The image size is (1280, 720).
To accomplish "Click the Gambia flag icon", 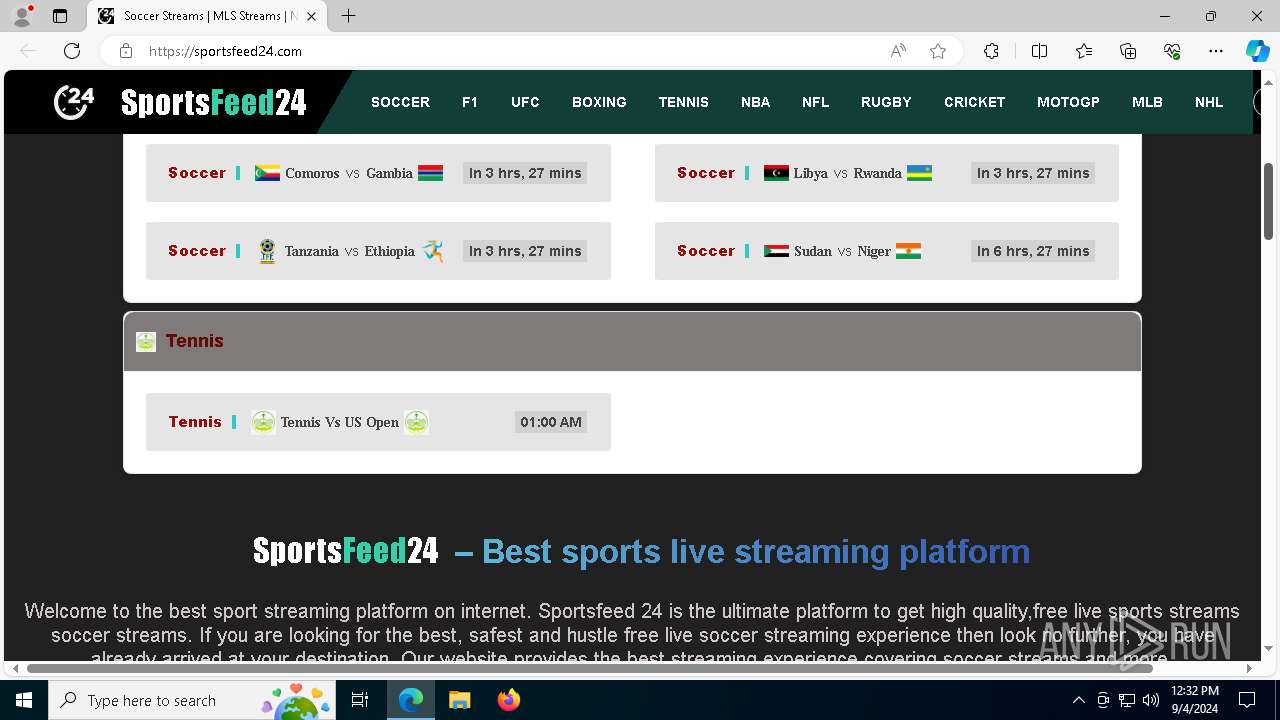I will pyautogui.click(x=431, y=173).
